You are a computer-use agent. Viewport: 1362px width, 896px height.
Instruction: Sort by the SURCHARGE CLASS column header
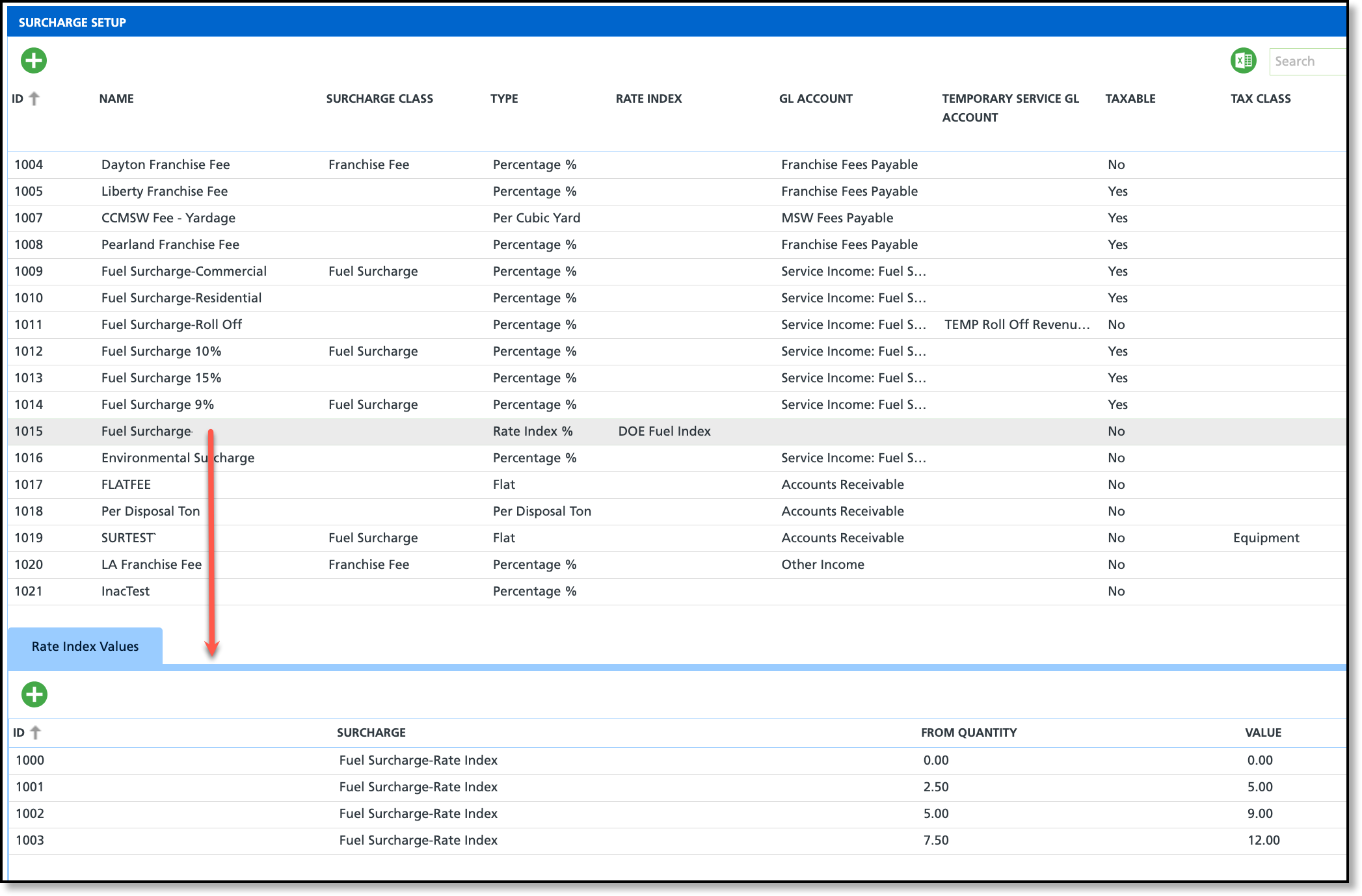(x=379, y=99)
